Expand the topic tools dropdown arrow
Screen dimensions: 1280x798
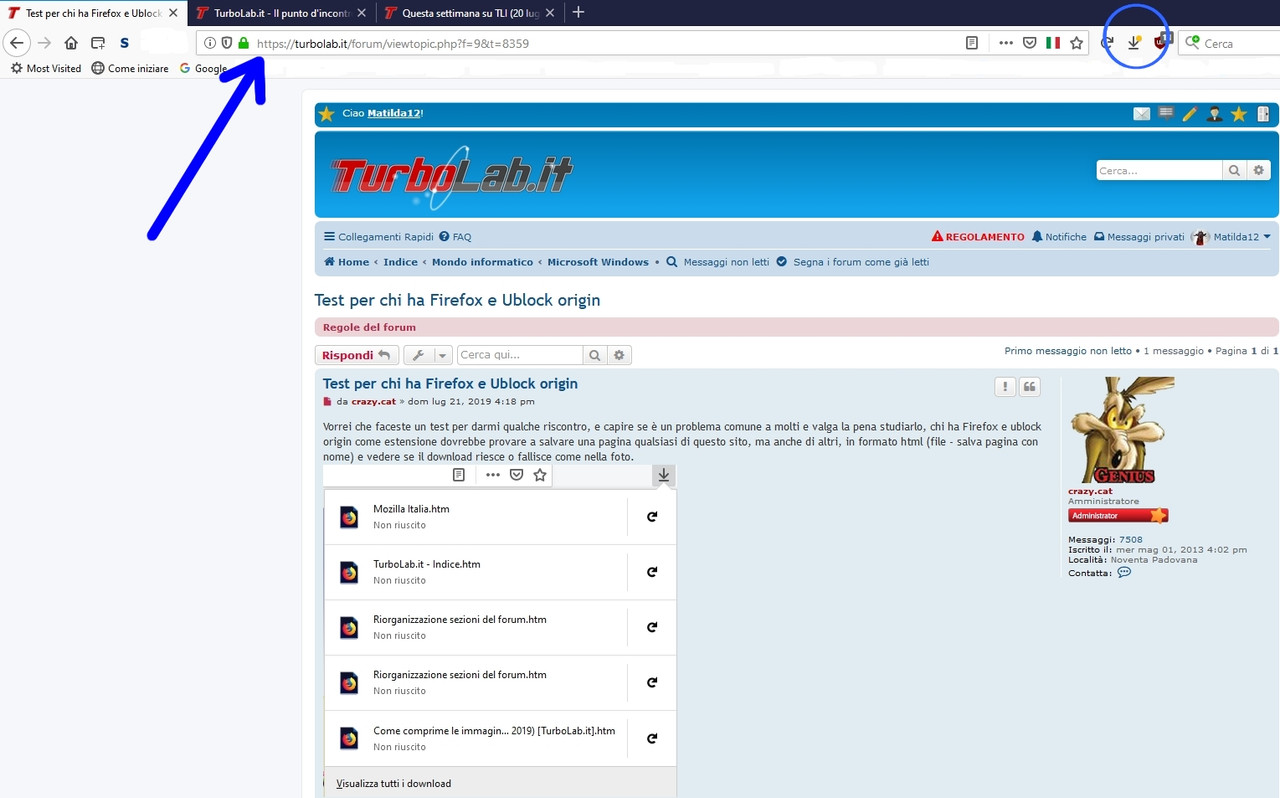coord(442,355)
